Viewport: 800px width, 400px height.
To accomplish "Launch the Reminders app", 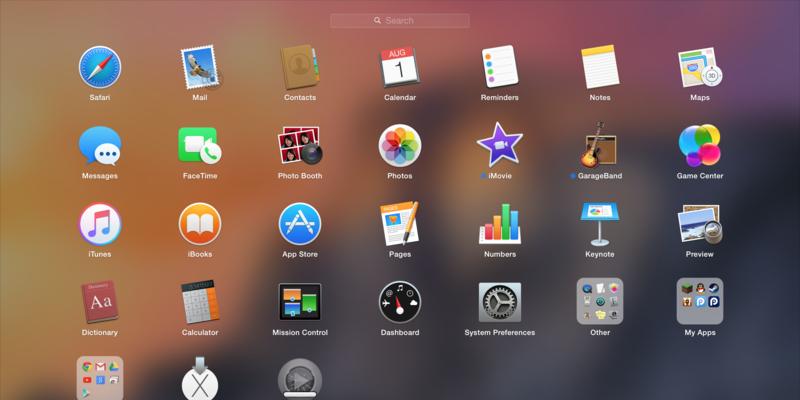I will tap(500, 67).
